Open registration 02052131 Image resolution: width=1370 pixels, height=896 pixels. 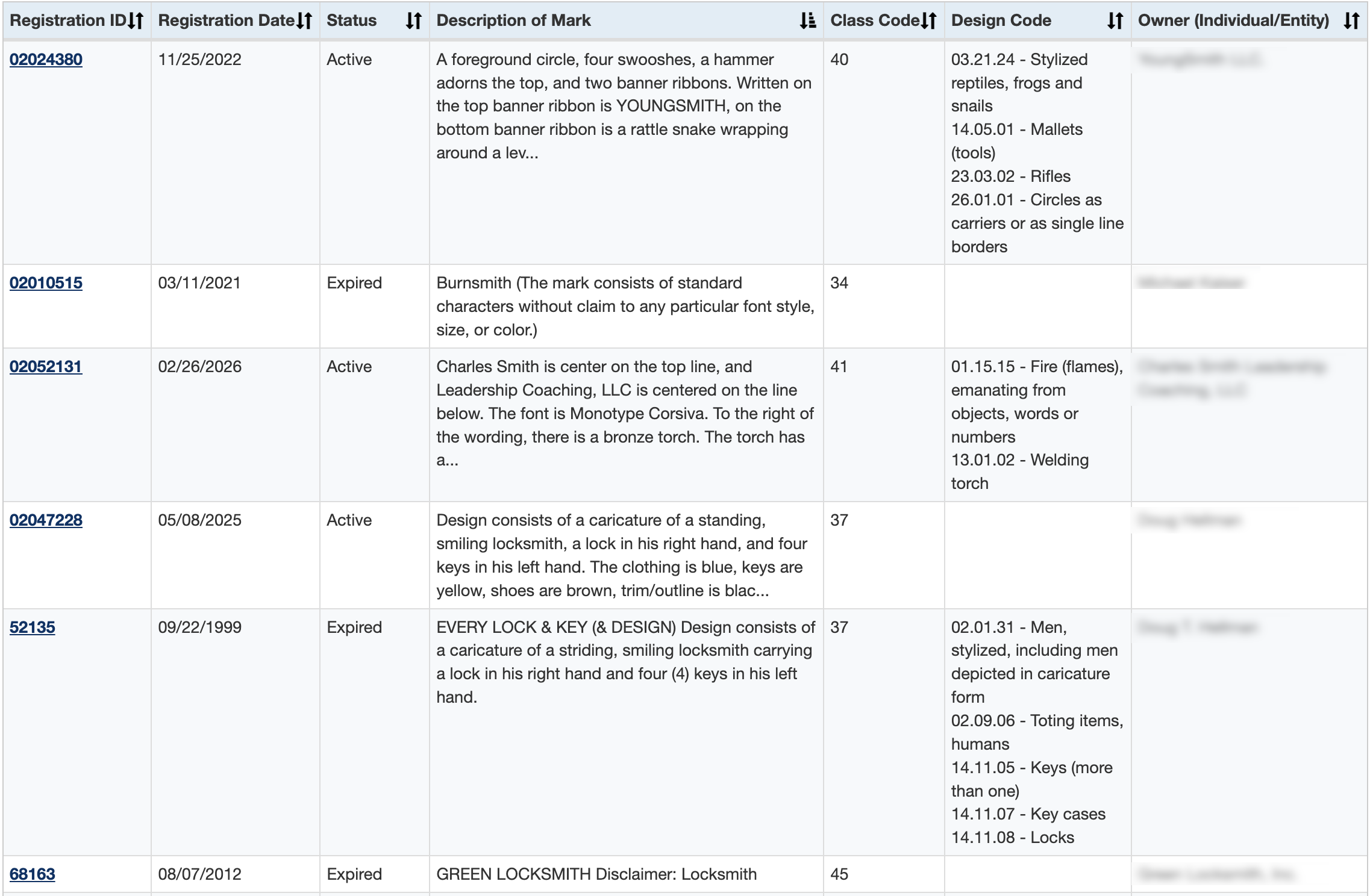pyautogui.click(x=46, y=367)
